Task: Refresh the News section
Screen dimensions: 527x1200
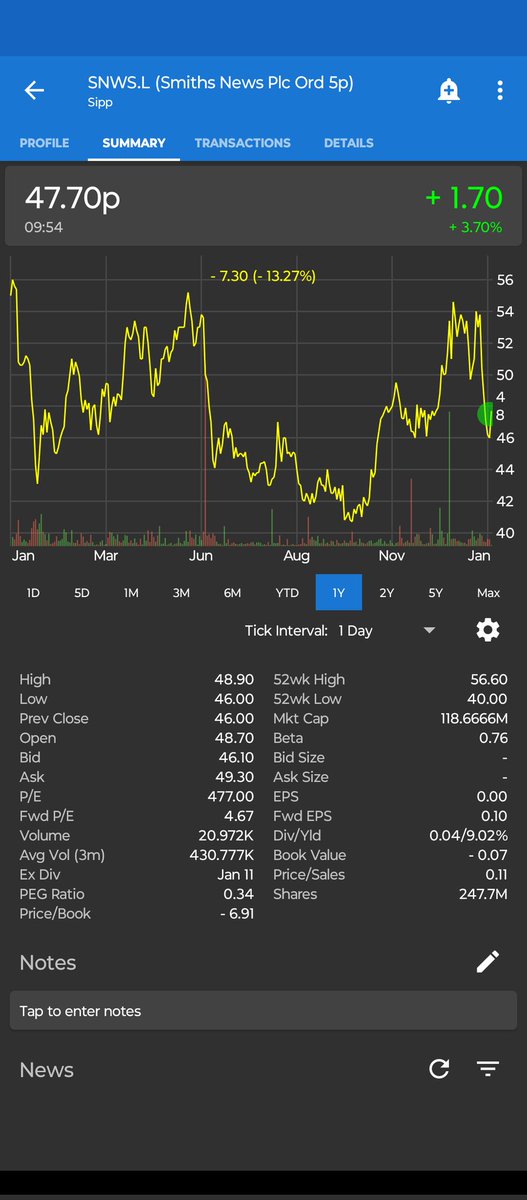Action: [x=439, y=1070]
